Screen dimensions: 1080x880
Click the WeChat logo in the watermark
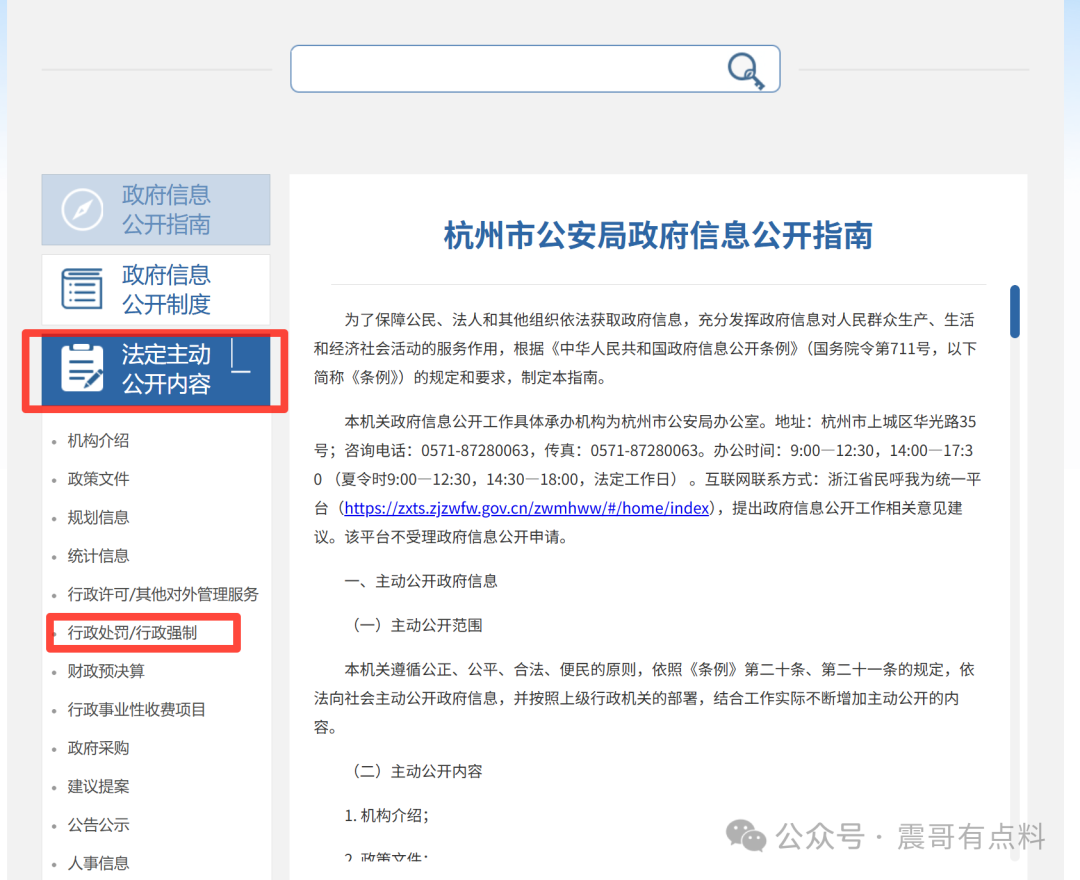(745, 835)
